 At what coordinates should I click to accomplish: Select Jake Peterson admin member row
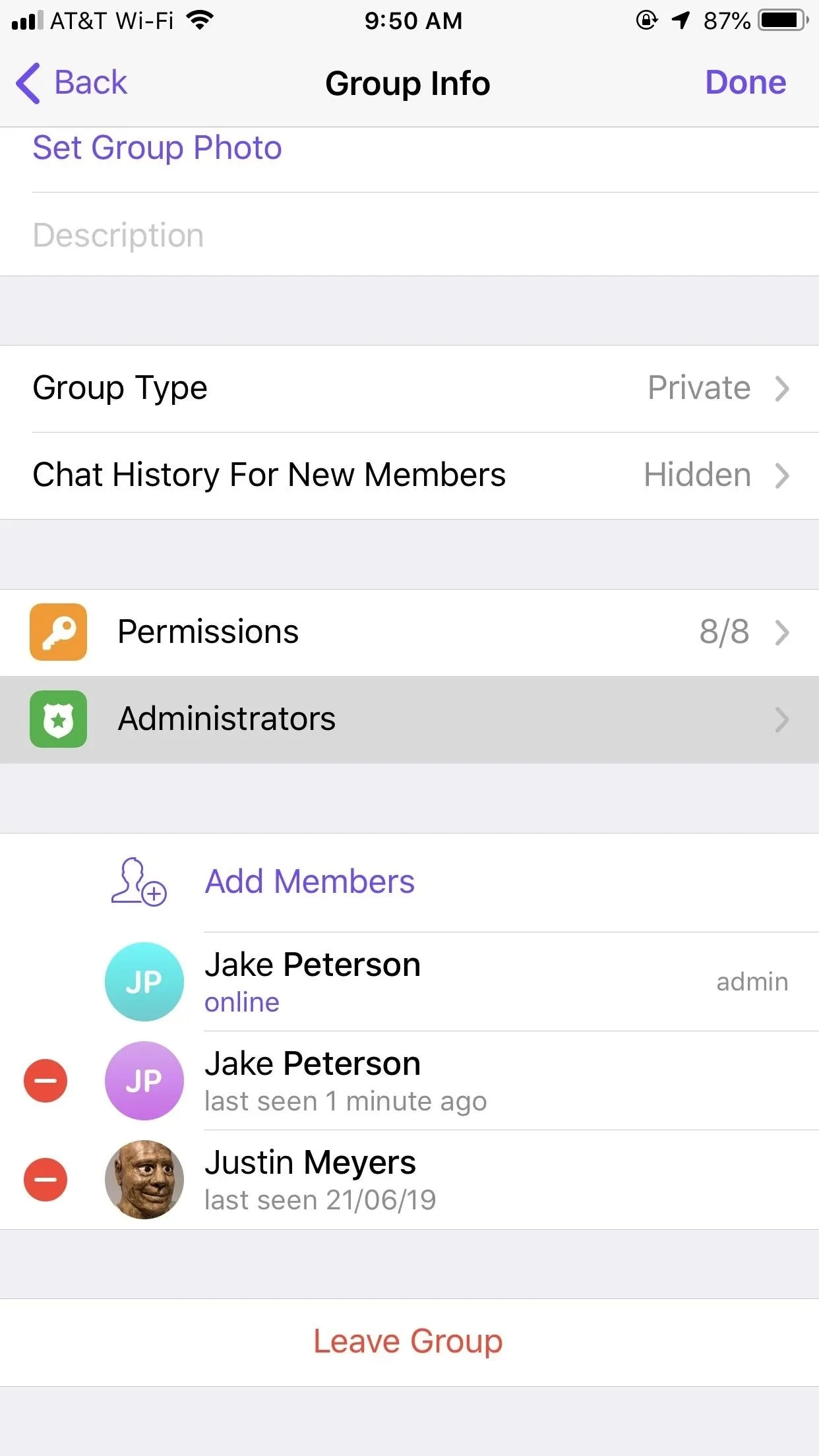[x=409, y=982]
